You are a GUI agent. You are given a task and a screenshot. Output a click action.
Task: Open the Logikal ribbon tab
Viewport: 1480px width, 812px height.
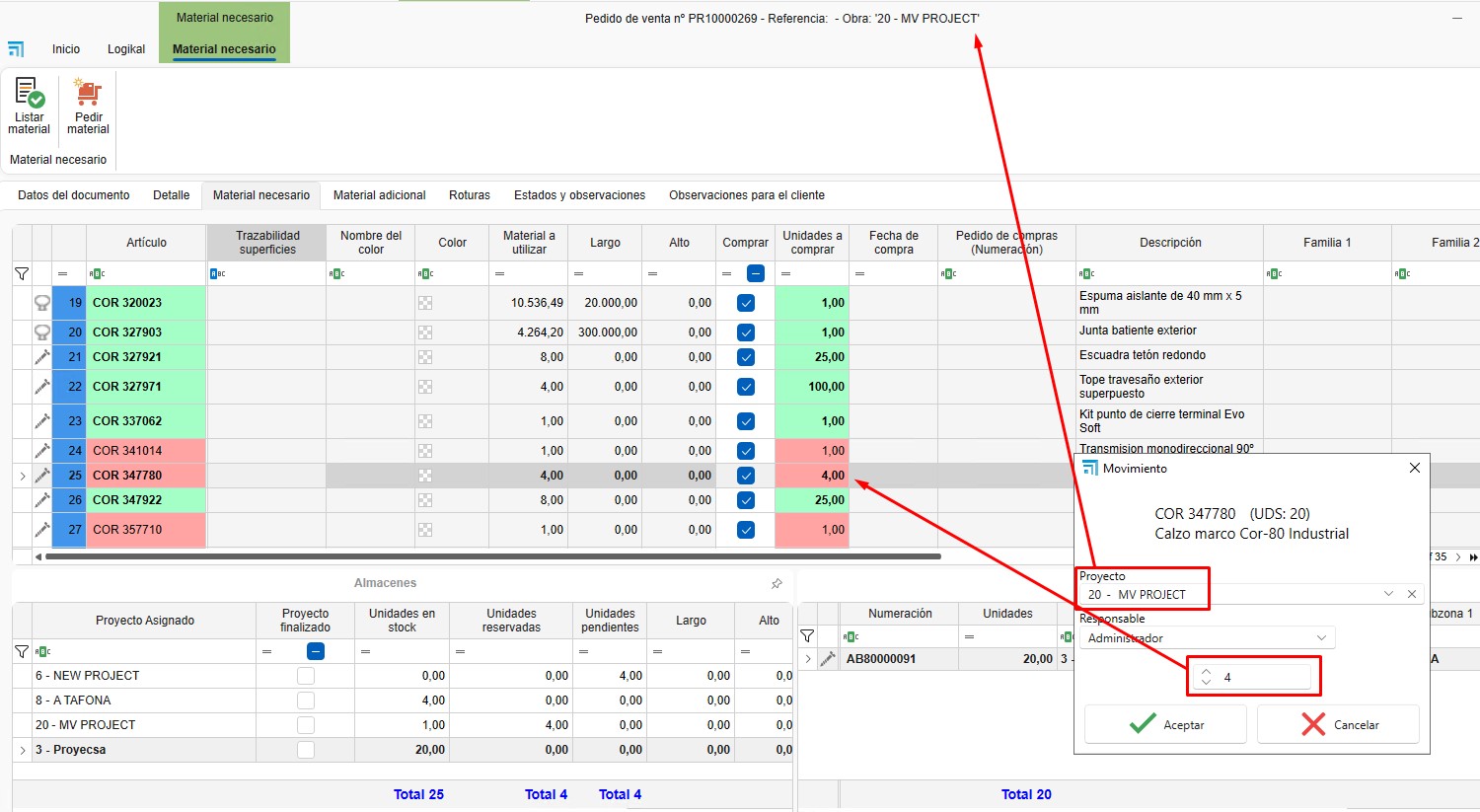[126, 49]
